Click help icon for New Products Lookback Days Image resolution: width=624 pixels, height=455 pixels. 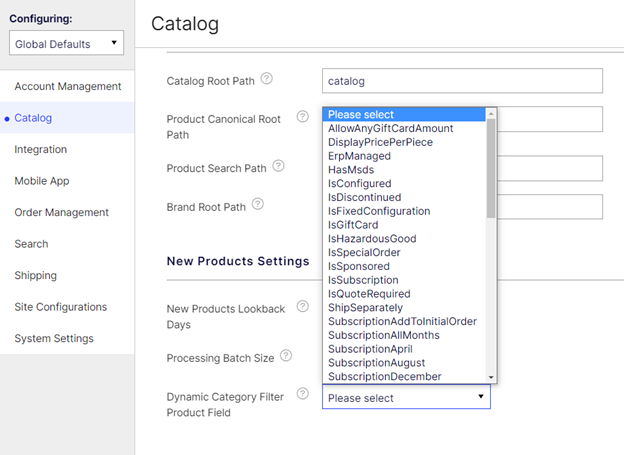[302, 307]
